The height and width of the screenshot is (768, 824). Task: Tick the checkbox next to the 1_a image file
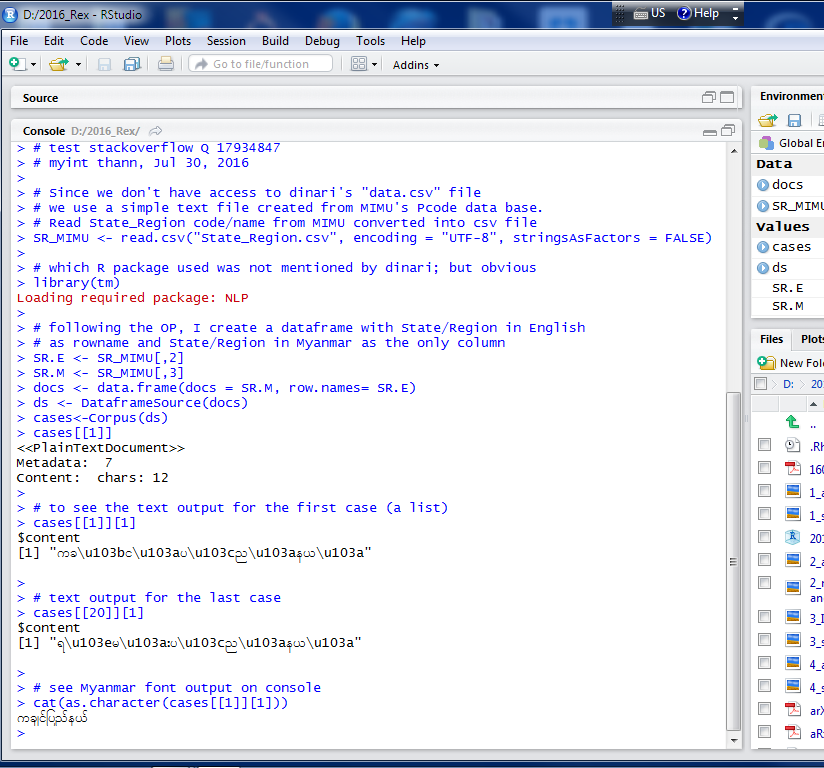(x=765, y=491)
